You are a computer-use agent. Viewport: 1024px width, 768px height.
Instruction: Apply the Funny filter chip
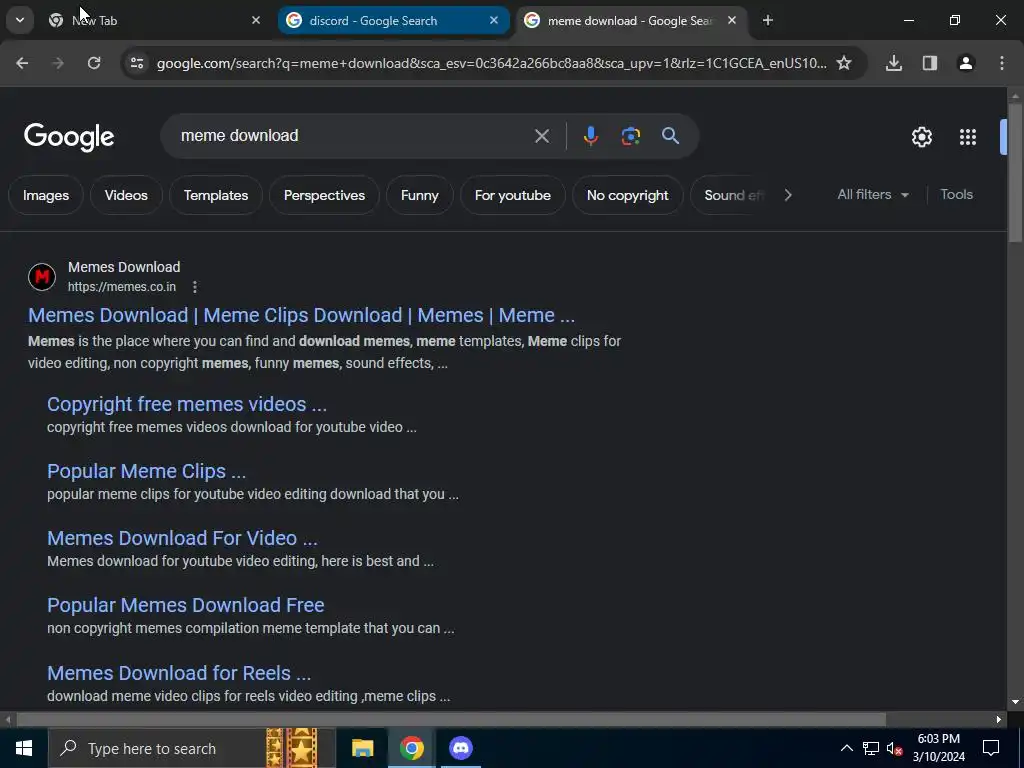(419, 195)
